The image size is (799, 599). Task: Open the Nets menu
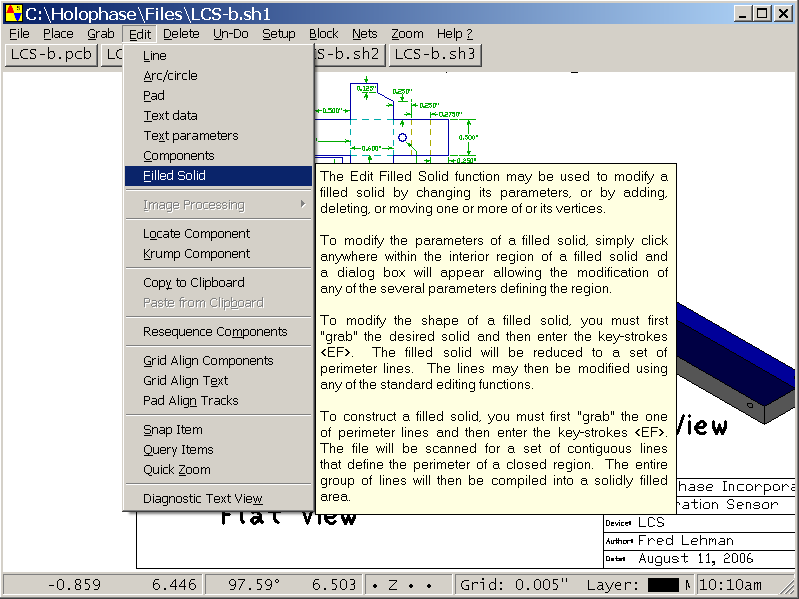click(364, 34)
